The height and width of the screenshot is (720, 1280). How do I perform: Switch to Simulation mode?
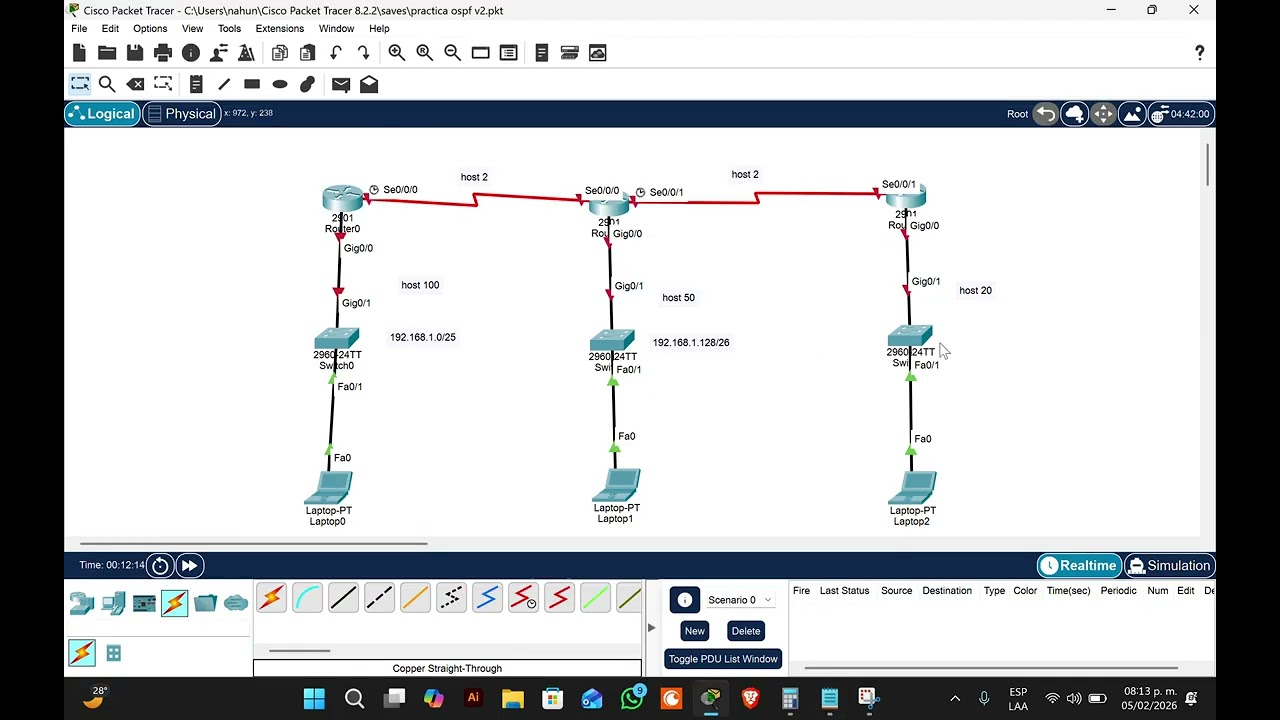pos(1169,566)
